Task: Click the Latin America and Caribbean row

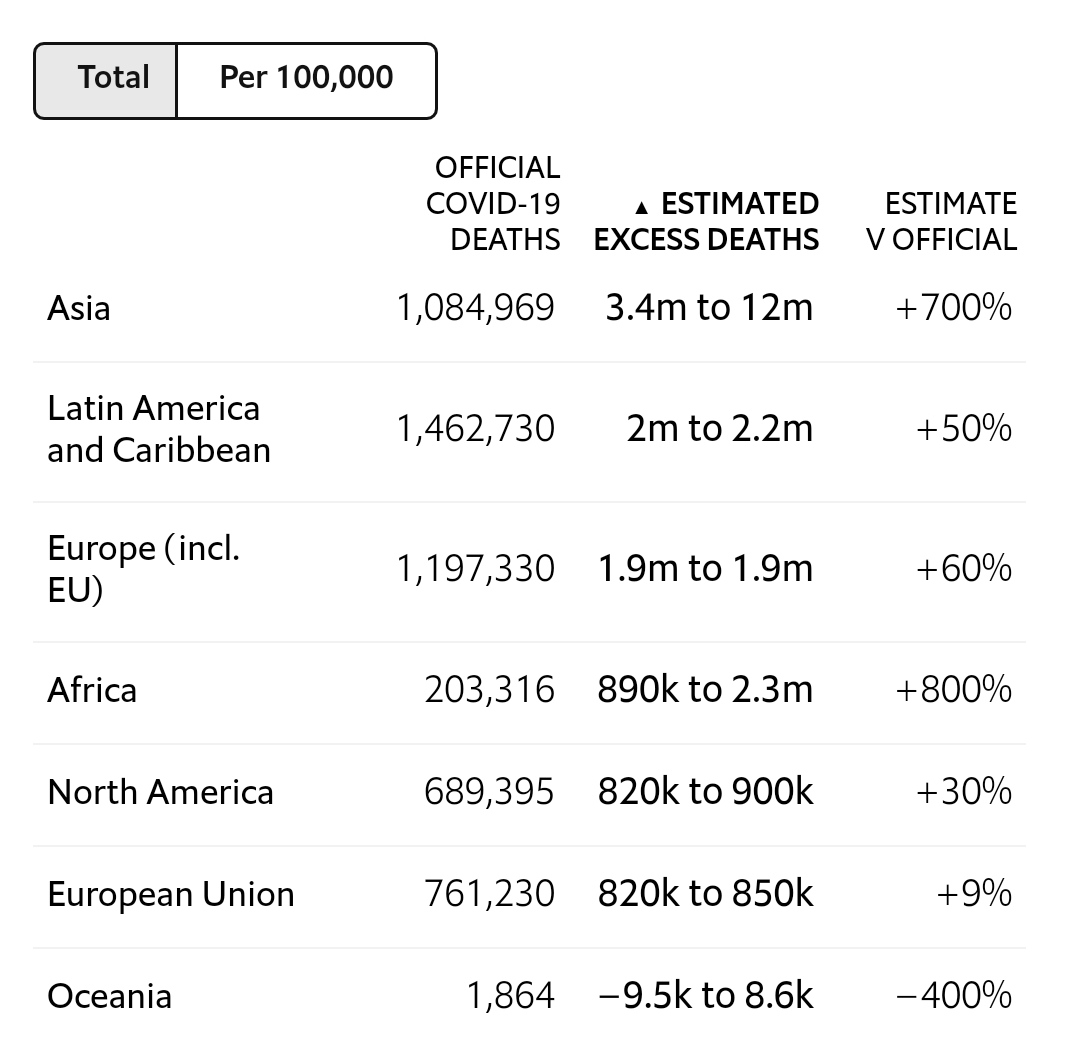Action: pyautogui.click(x=158, y=429)
